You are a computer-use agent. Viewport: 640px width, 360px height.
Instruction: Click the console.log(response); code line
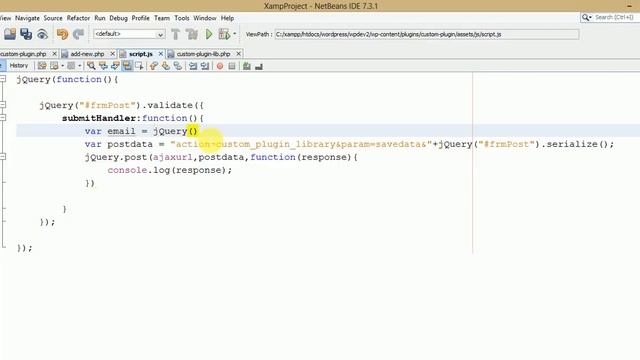click(x=170, y=170)
